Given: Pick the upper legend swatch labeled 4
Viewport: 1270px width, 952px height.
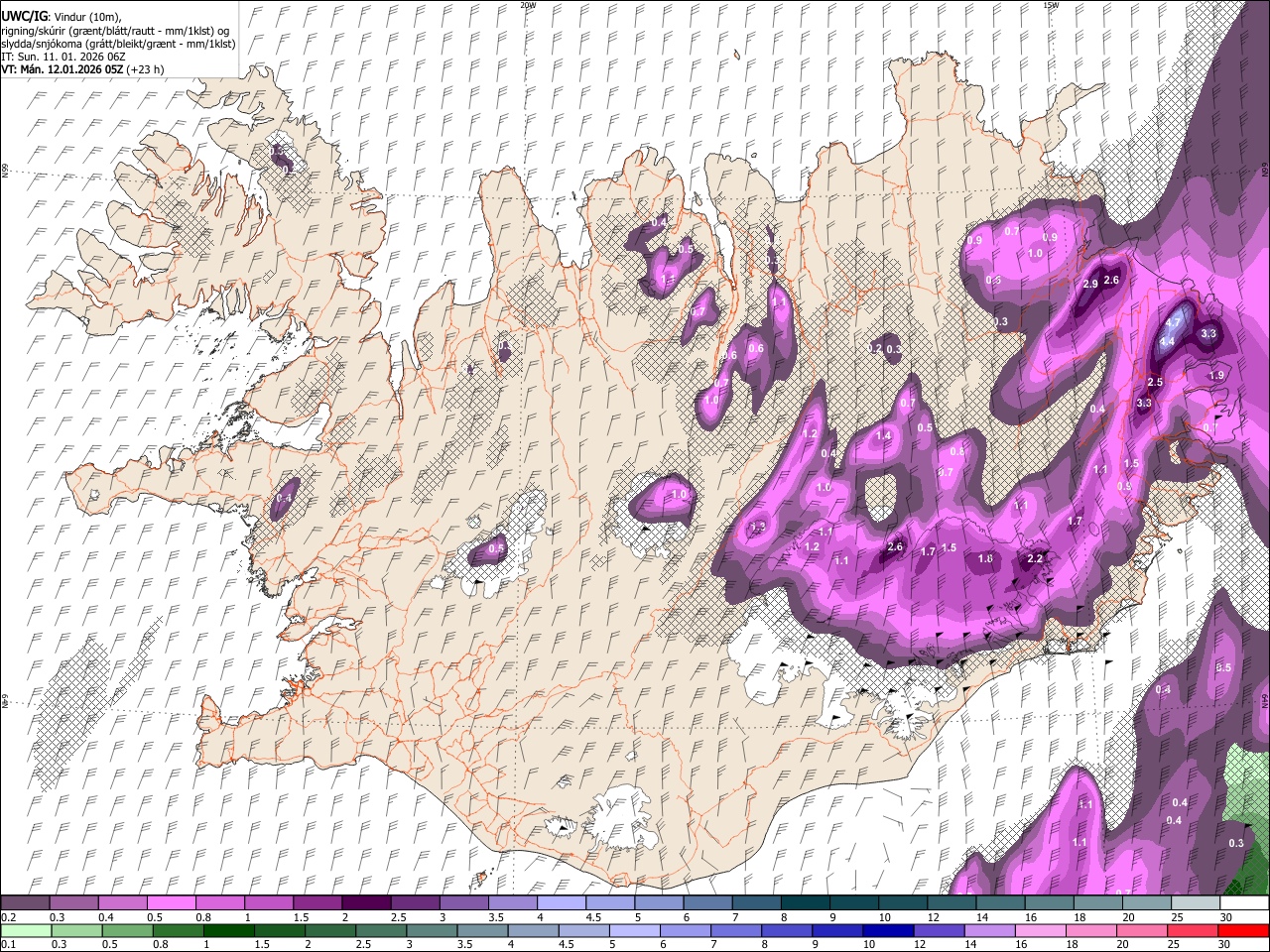Looking at the screenshot, I should point(562,903).
